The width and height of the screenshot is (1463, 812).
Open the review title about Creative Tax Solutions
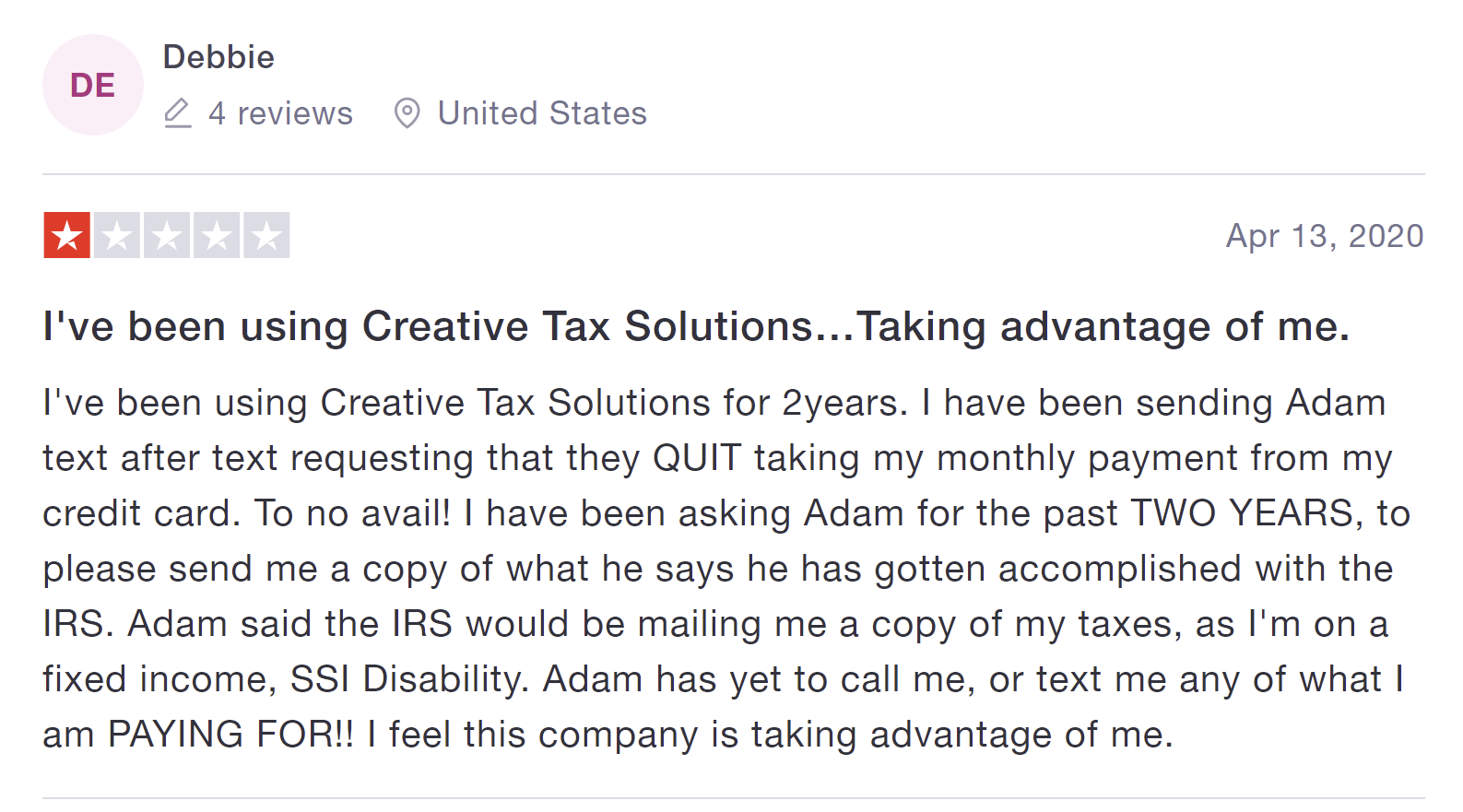pyautogui.click(x=696, y=326)
